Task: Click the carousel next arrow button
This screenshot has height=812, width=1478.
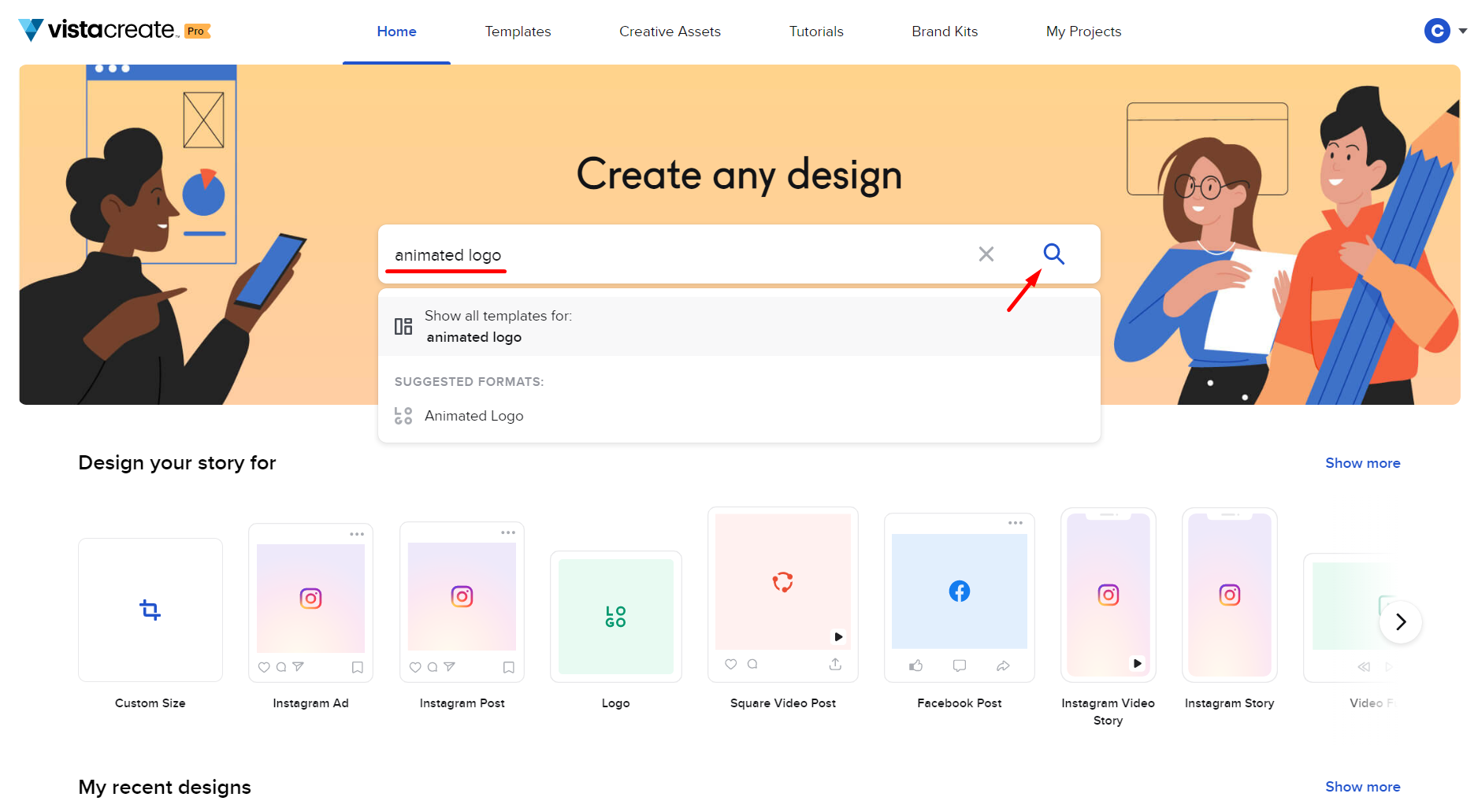Action: coord(1400,622)
